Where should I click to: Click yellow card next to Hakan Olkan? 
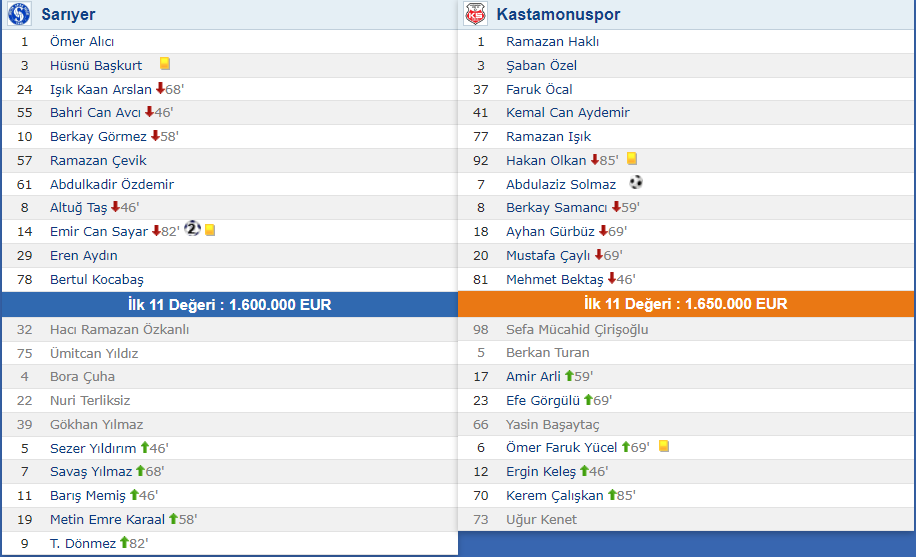point(632,159)
